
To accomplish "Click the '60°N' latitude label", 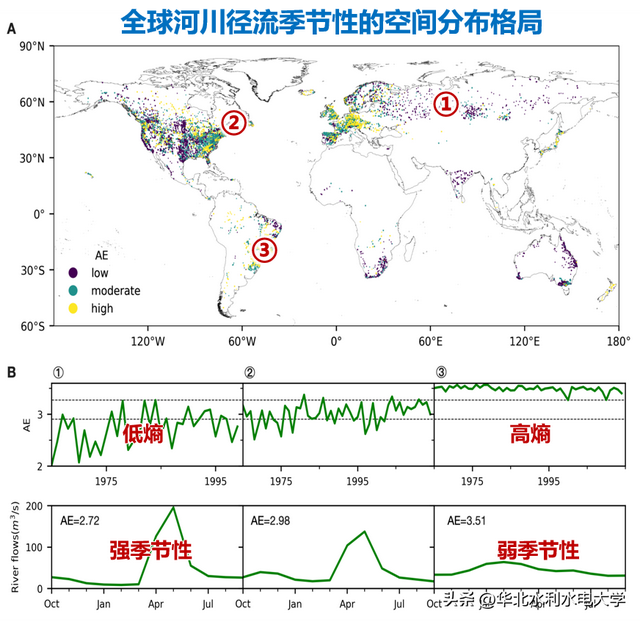I will tap(31, 102).
